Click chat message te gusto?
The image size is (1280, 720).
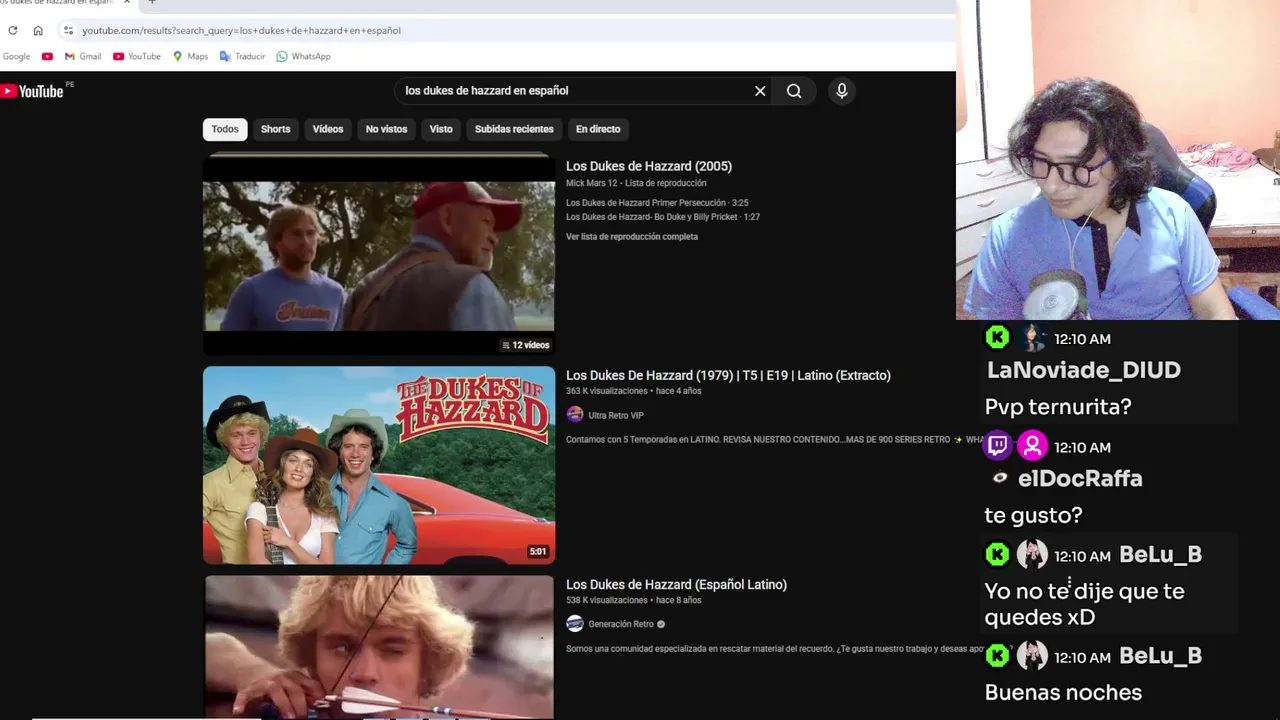pos(1033,515)
